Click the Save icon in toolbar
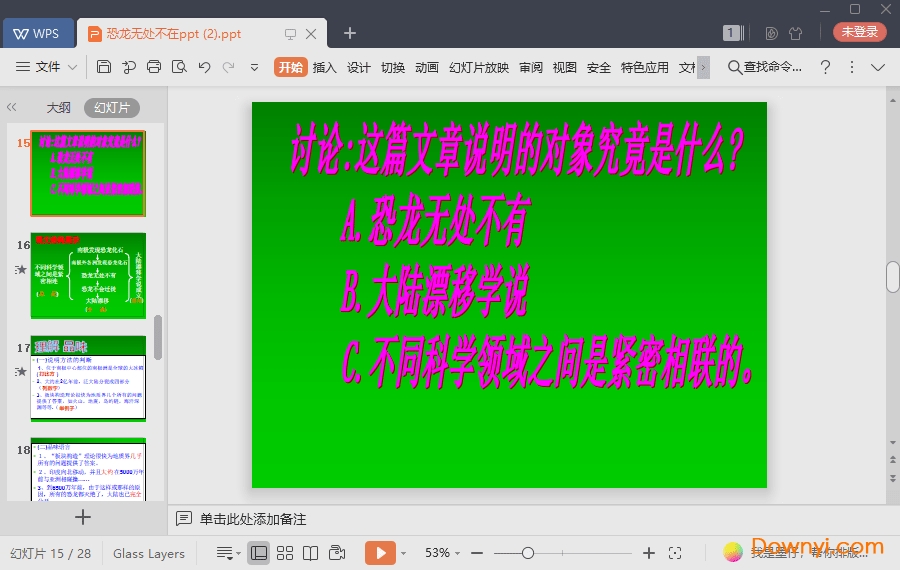Screen dimensions: 900x570 click(x=103, y=67)
